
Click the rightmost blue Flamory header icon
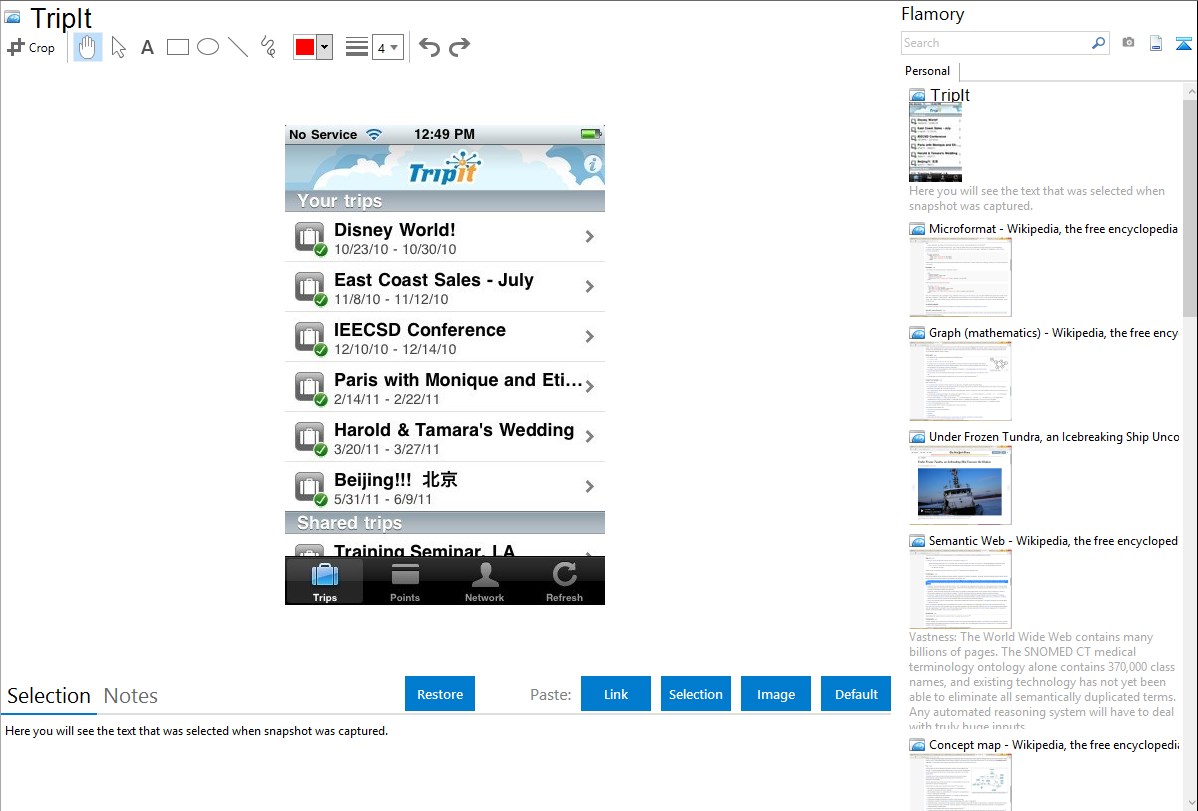tap(1183, 43)
